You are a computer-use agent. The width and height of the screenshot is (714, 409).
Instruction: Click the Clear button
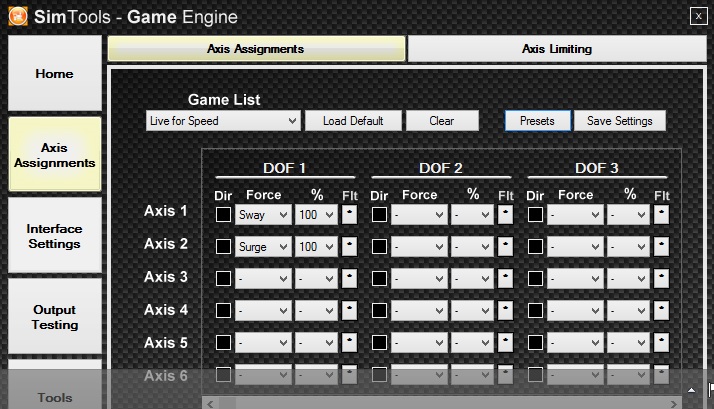point(442,121)
